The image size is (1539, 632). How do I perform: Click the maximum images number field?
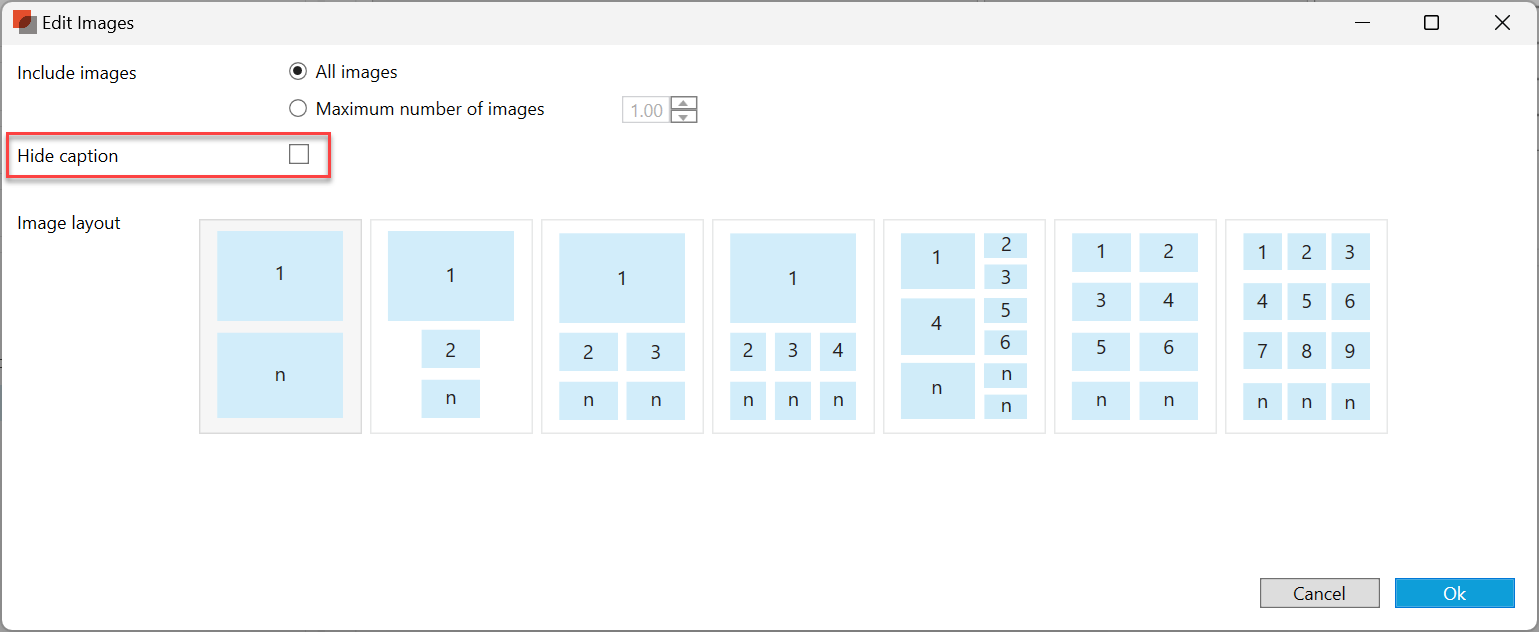pyautogui.click(x=646, y=110)
